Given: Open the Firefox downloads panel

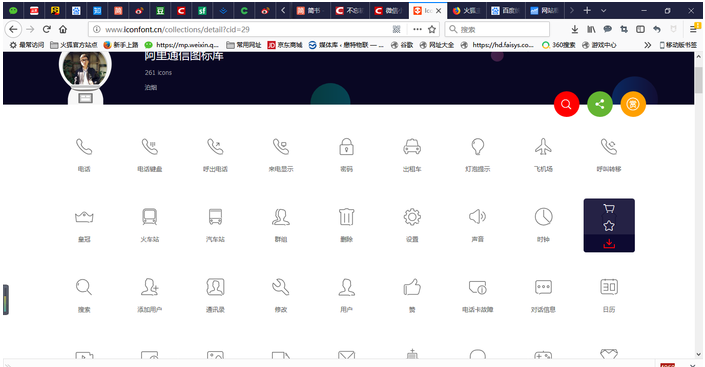Looking at the screenshot, I should tap(575, 30).
